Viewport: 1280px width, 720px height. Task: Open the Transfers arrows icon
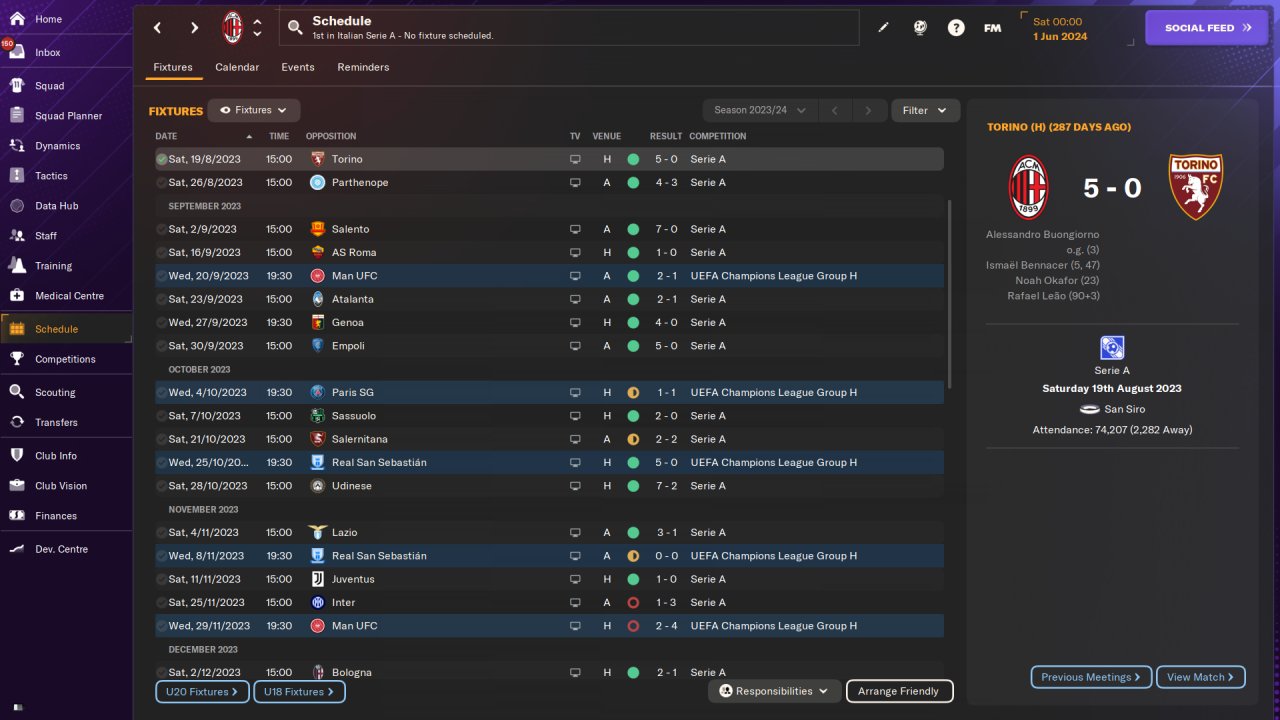point(17,422)
